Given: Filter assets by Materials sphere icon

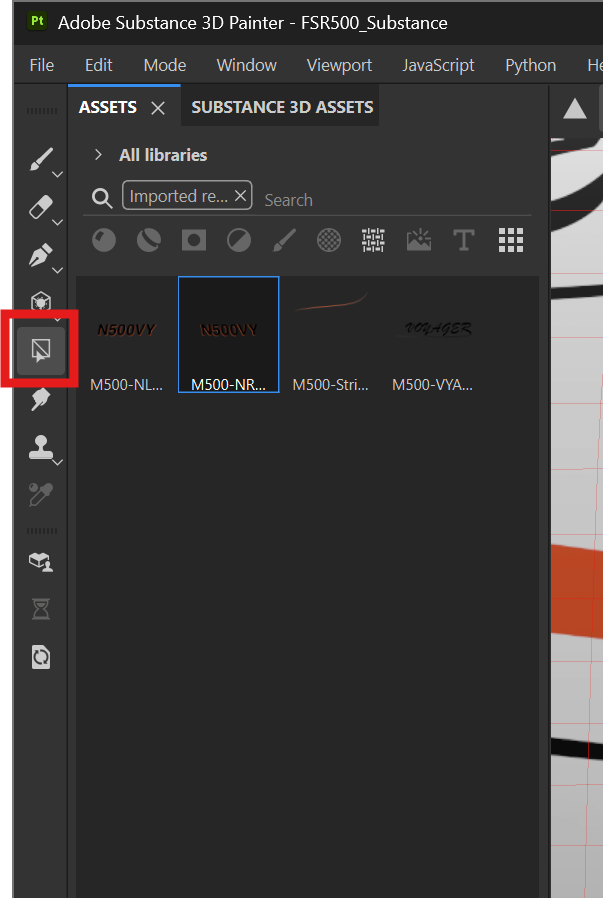Looking at the screenshot, I should (x=104, y=240).
